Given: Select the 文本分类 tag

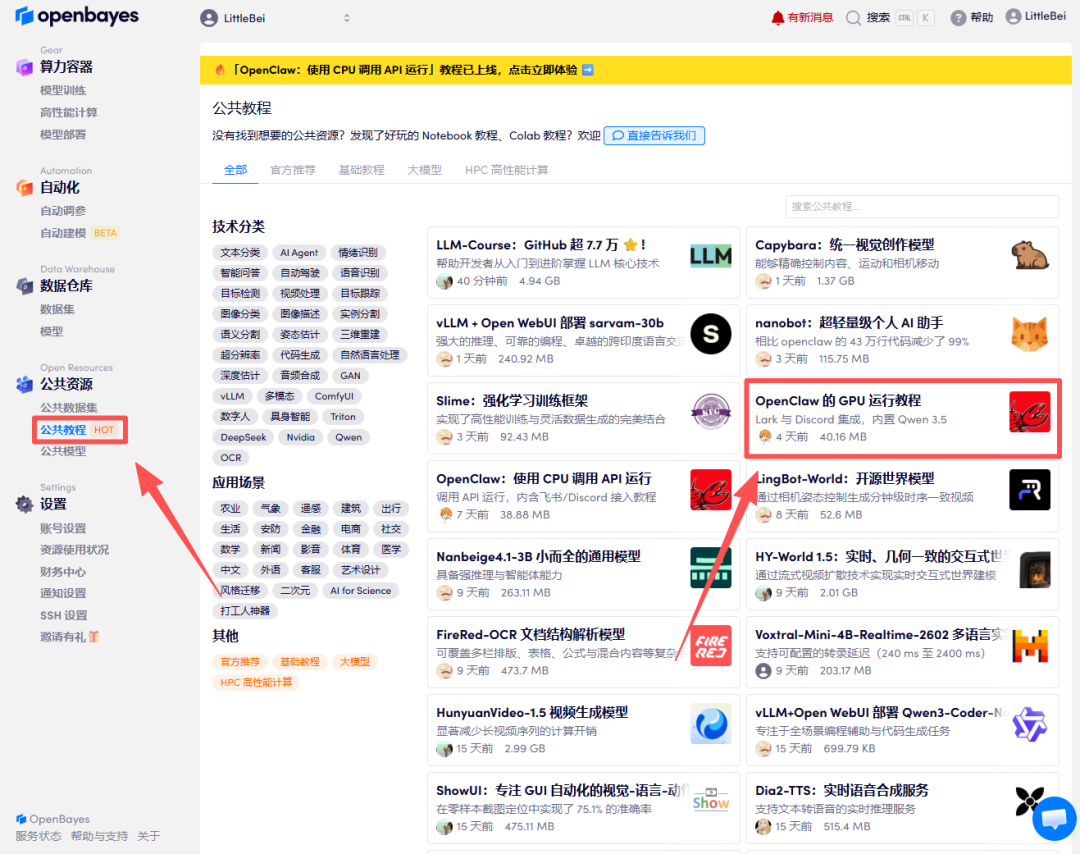Looking at the screenshot, I should (240, 253).
